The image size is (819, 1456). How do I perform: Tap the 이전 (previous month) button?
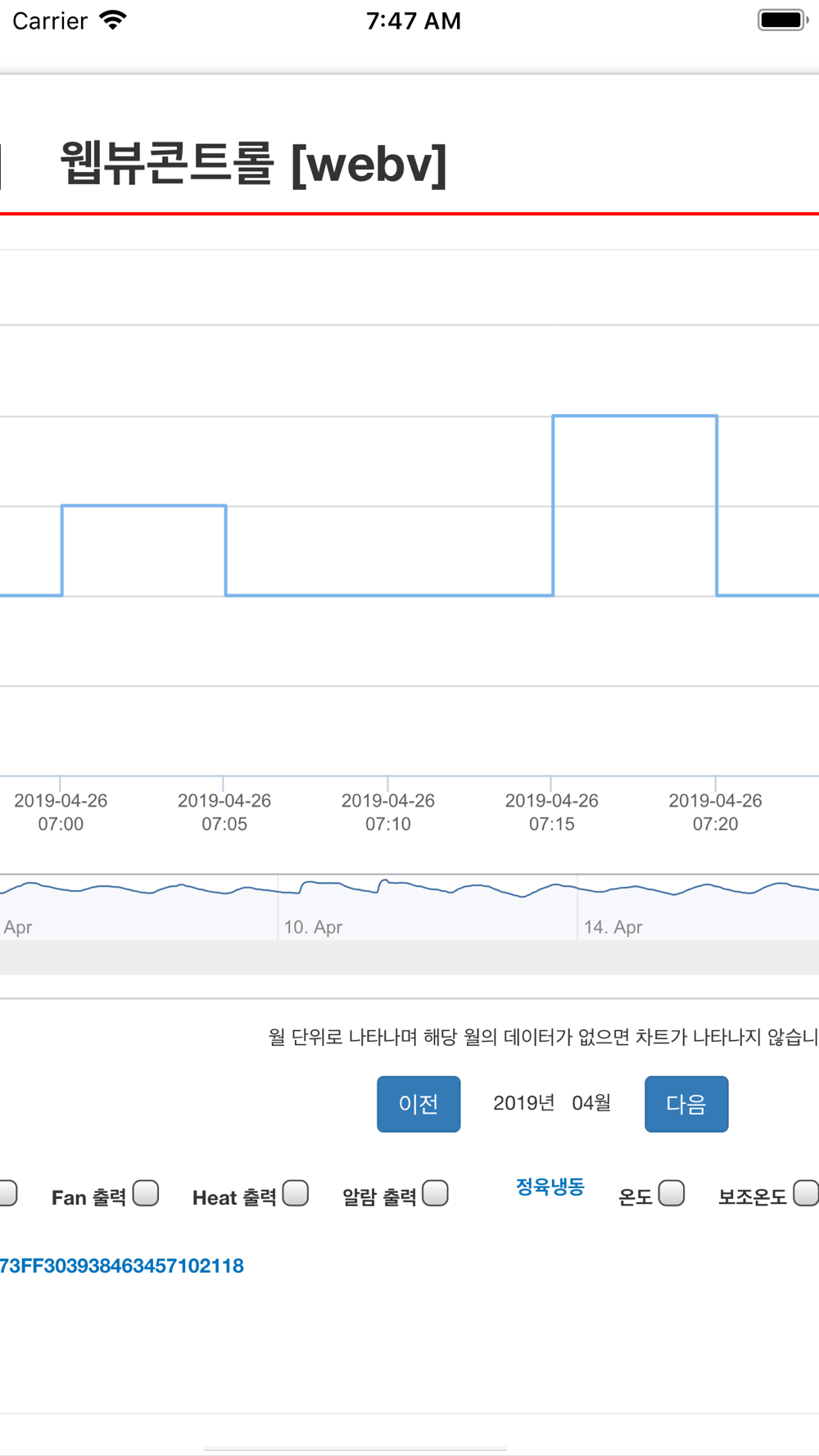tap(419, 1104)
